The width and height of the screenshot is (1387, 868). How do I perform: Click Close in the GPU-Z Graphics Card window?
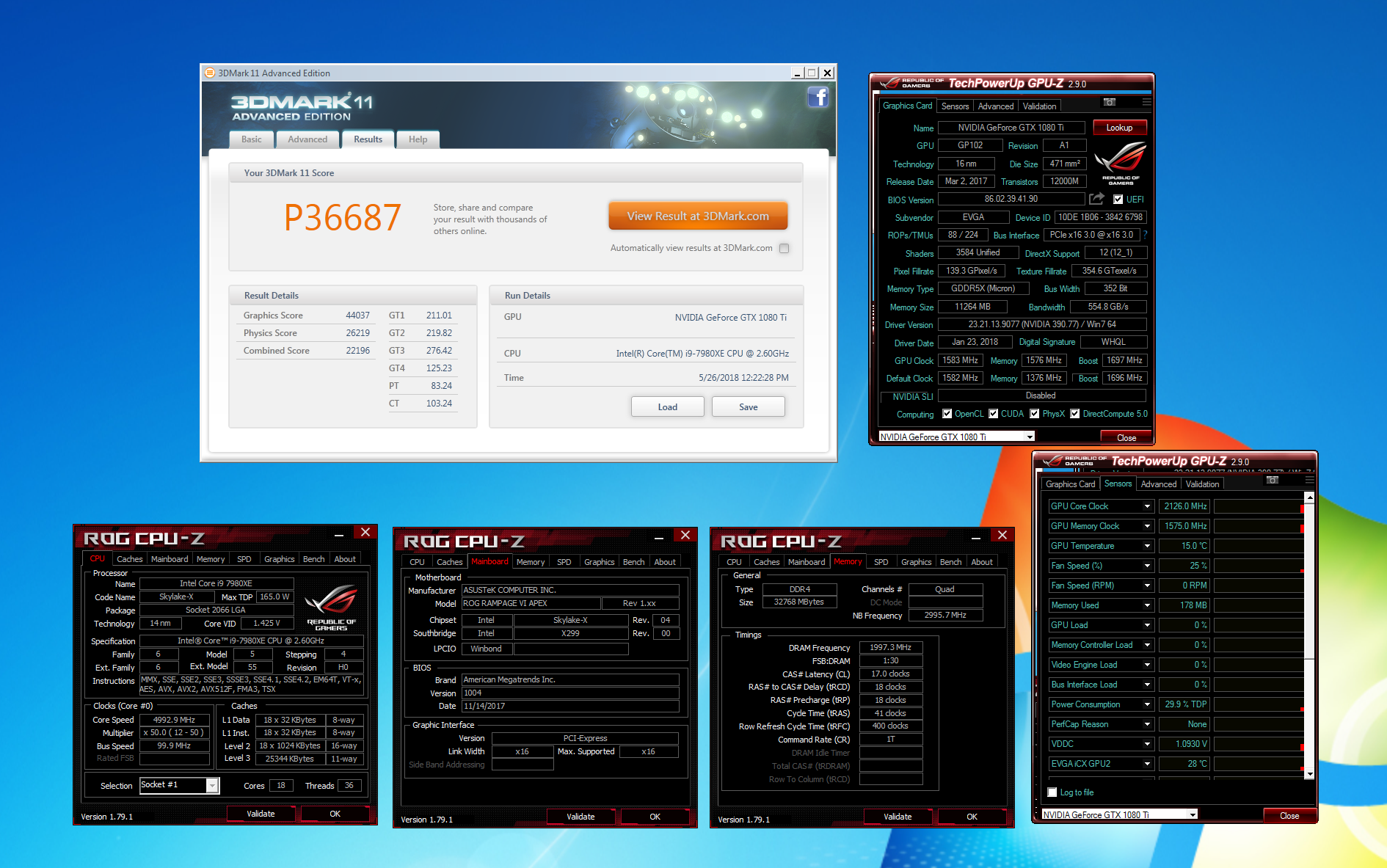click(x=1126, y=438)
